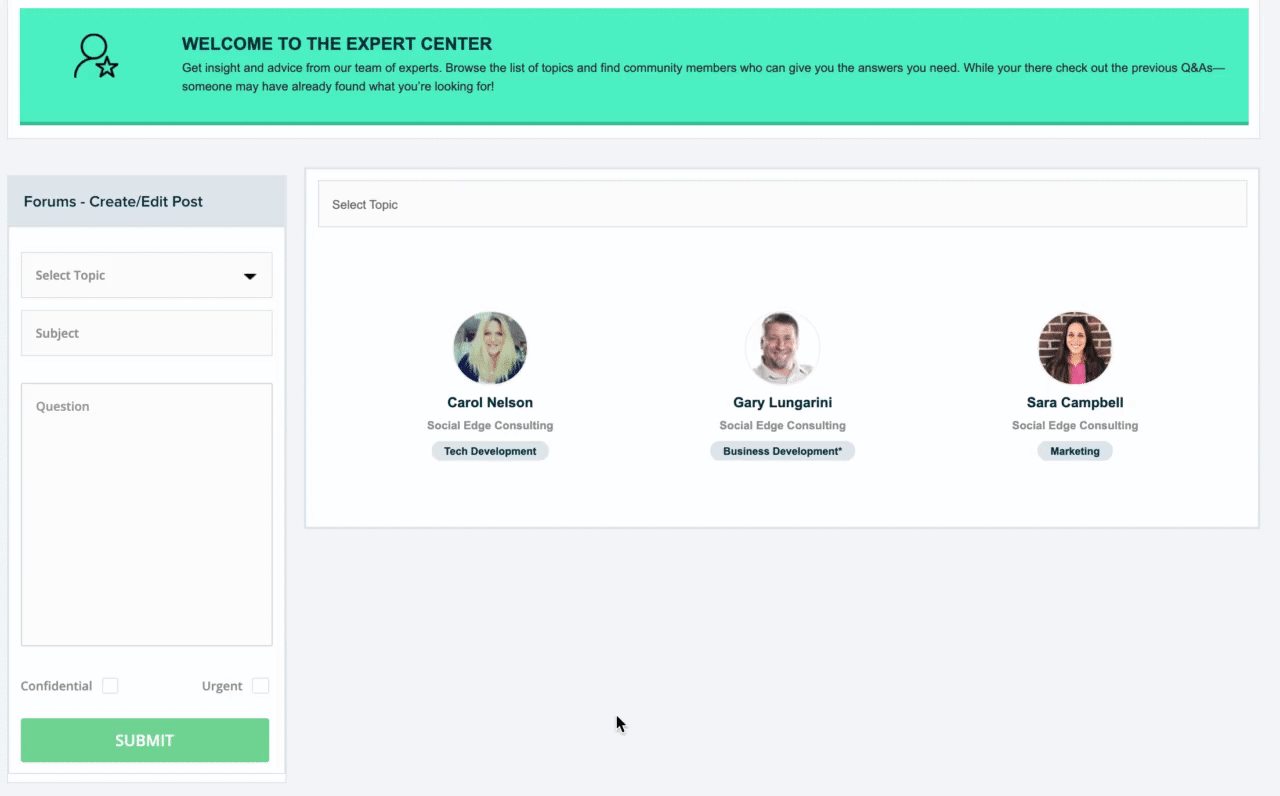Select the Business Development tag

[782, 451]
